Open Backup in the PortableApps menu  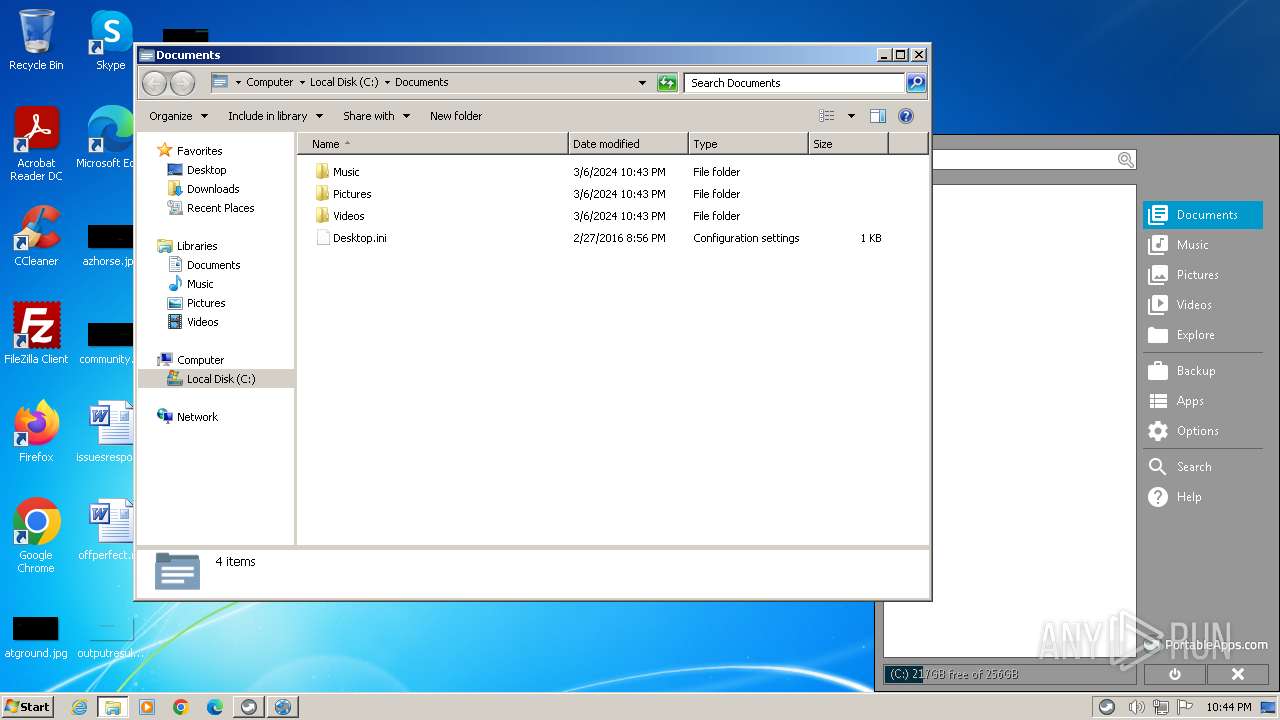(x=1202, y=371)
